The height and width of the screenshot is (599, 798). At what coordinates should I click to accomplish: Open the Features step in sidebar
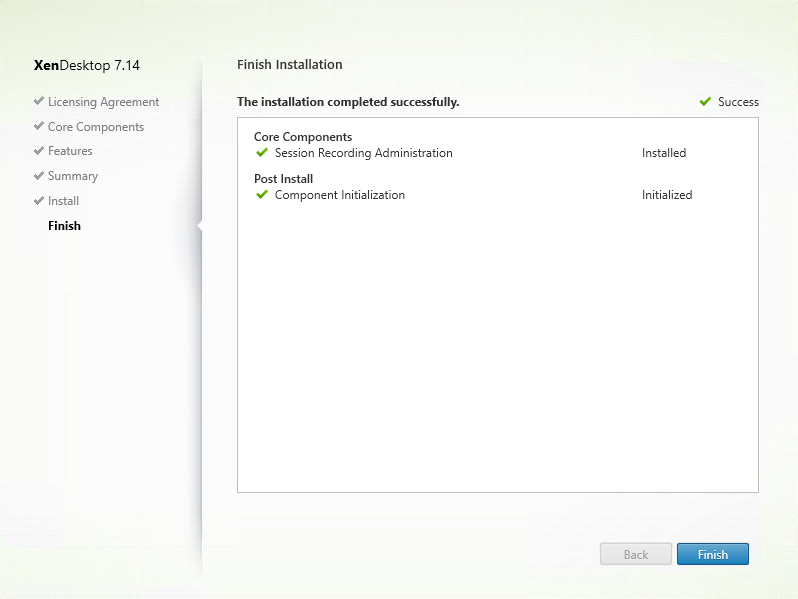coord(70,151)
